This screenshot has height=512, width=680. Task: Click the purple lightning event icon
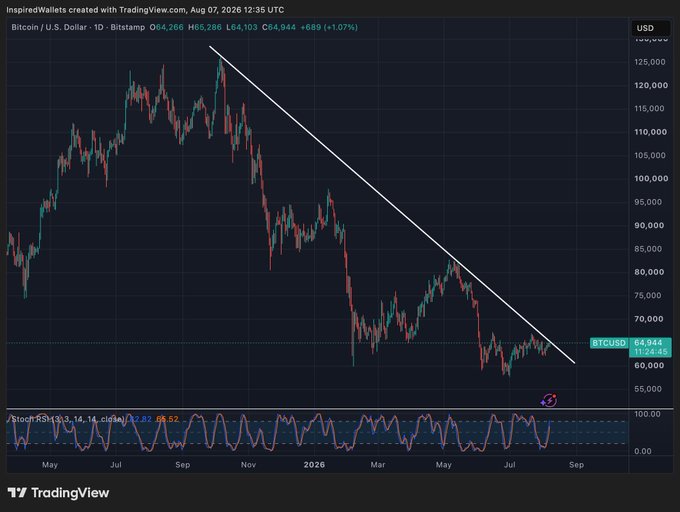point(549,400)
